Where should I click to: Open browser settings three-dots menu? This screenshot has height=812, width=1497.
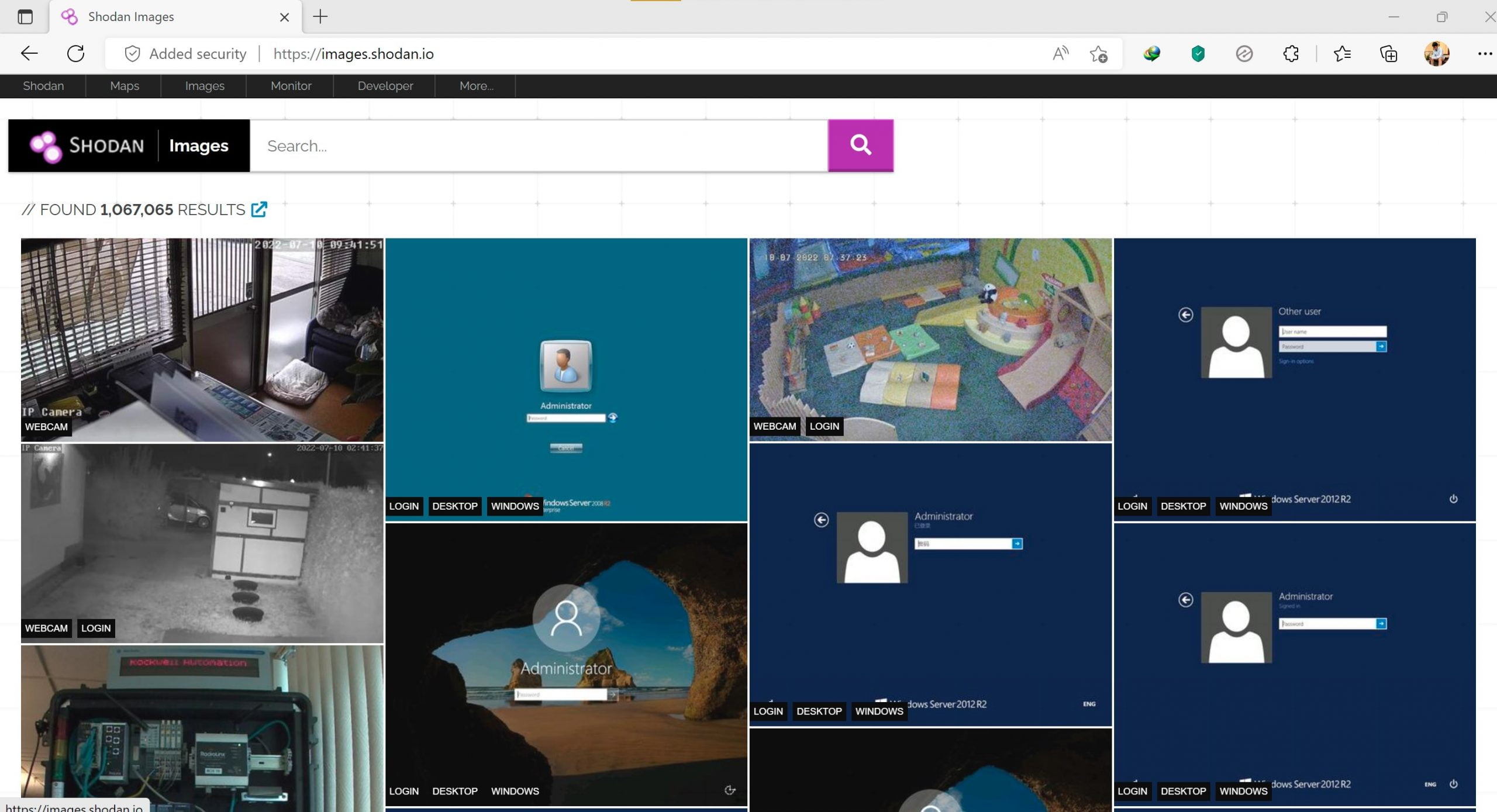1484,54
